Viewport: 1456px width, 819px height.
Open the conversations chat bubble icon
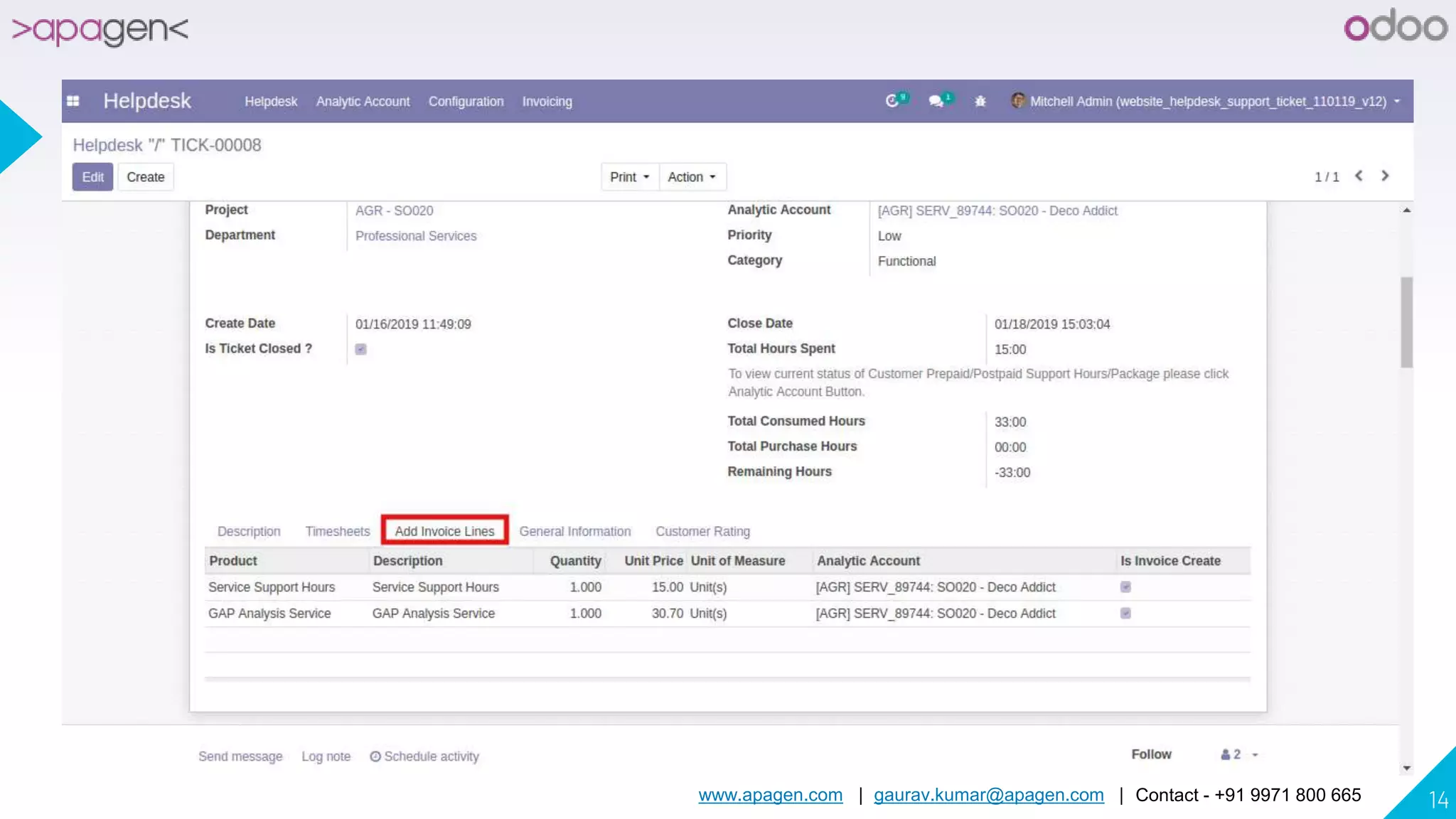coord(936,101)
